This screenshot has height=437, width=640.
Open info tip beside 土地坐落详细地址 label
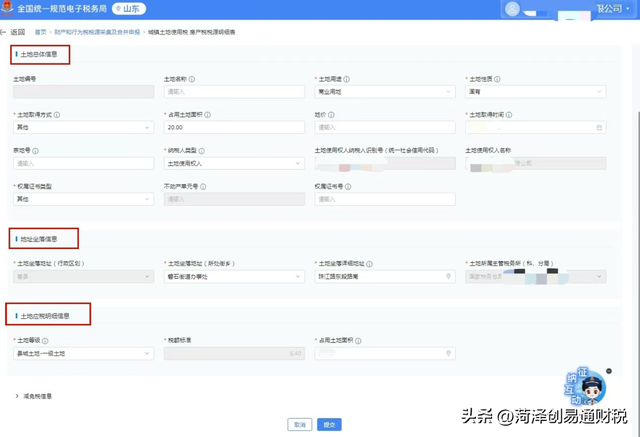tap(369, 264)
